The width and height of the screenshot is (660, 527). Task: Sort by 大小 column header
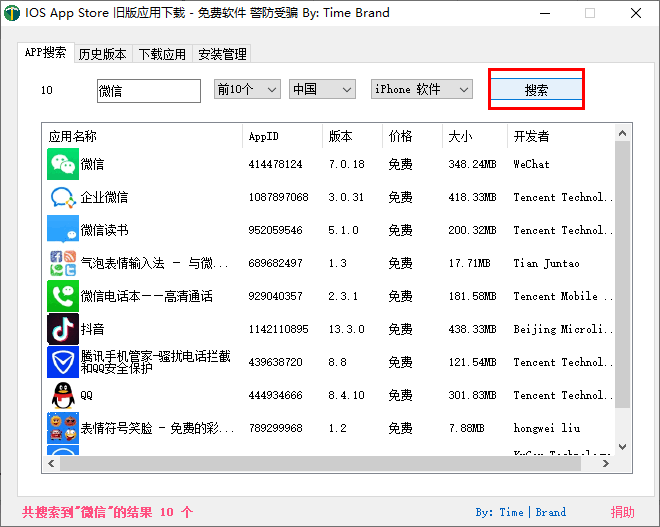(475, 136)
